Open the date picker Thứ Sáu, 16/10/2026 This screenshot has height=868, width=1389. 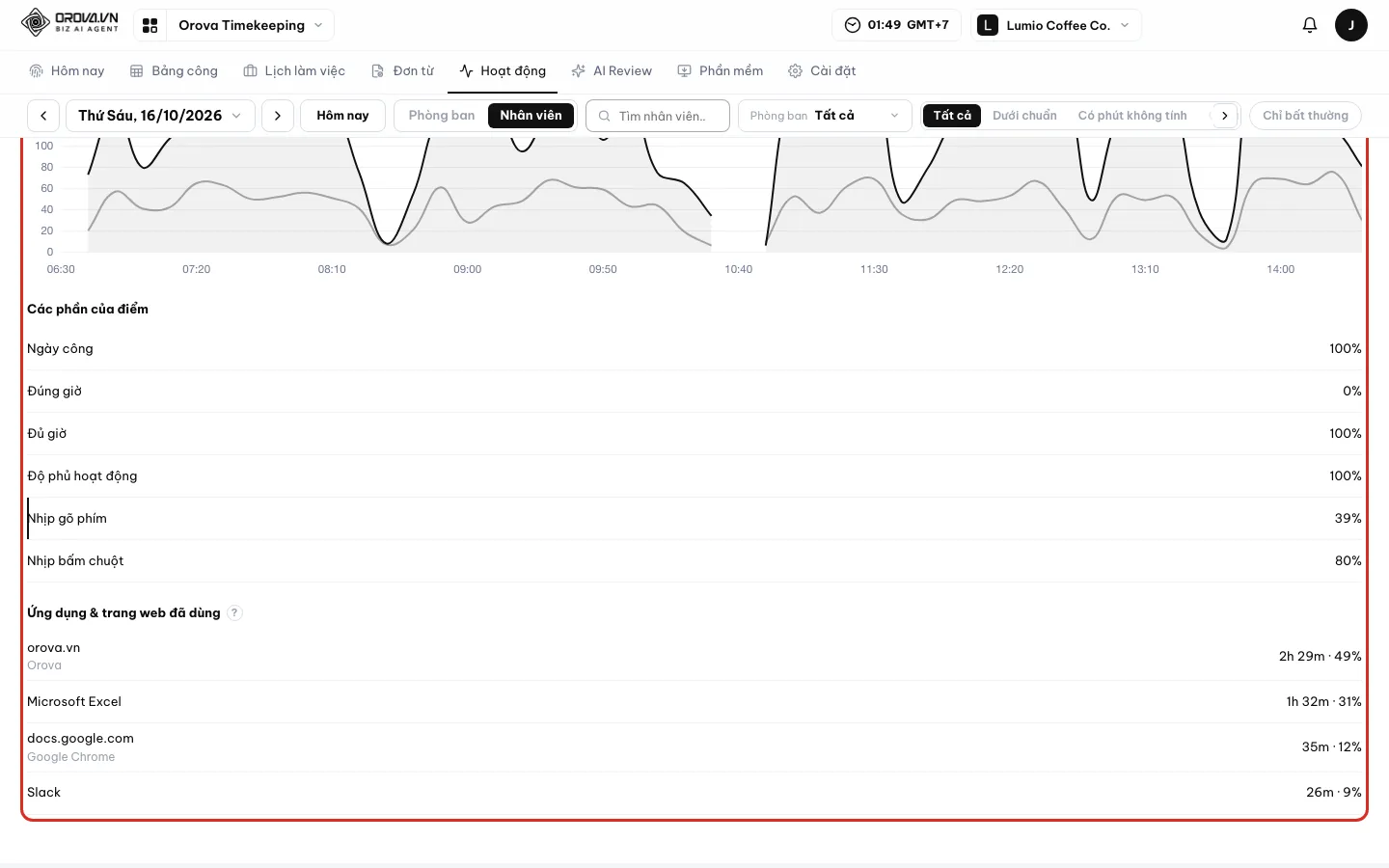(160, 116)
